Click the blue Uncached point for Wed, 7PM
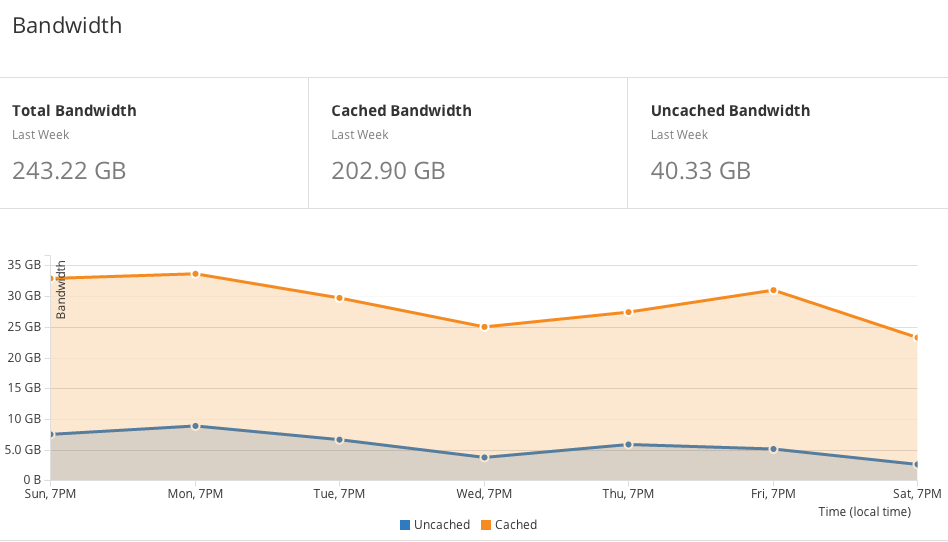948x542 pixels. 484,457
